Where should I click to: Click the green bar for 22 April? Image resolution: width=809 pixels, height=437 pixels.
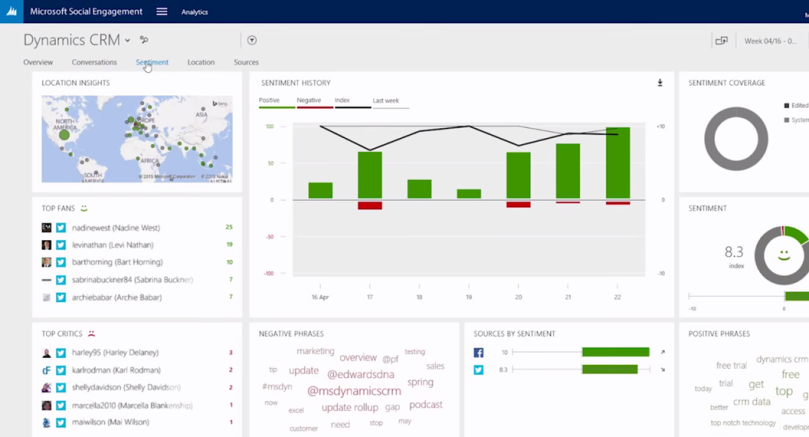pyautogui.click(x=618, y=163)
